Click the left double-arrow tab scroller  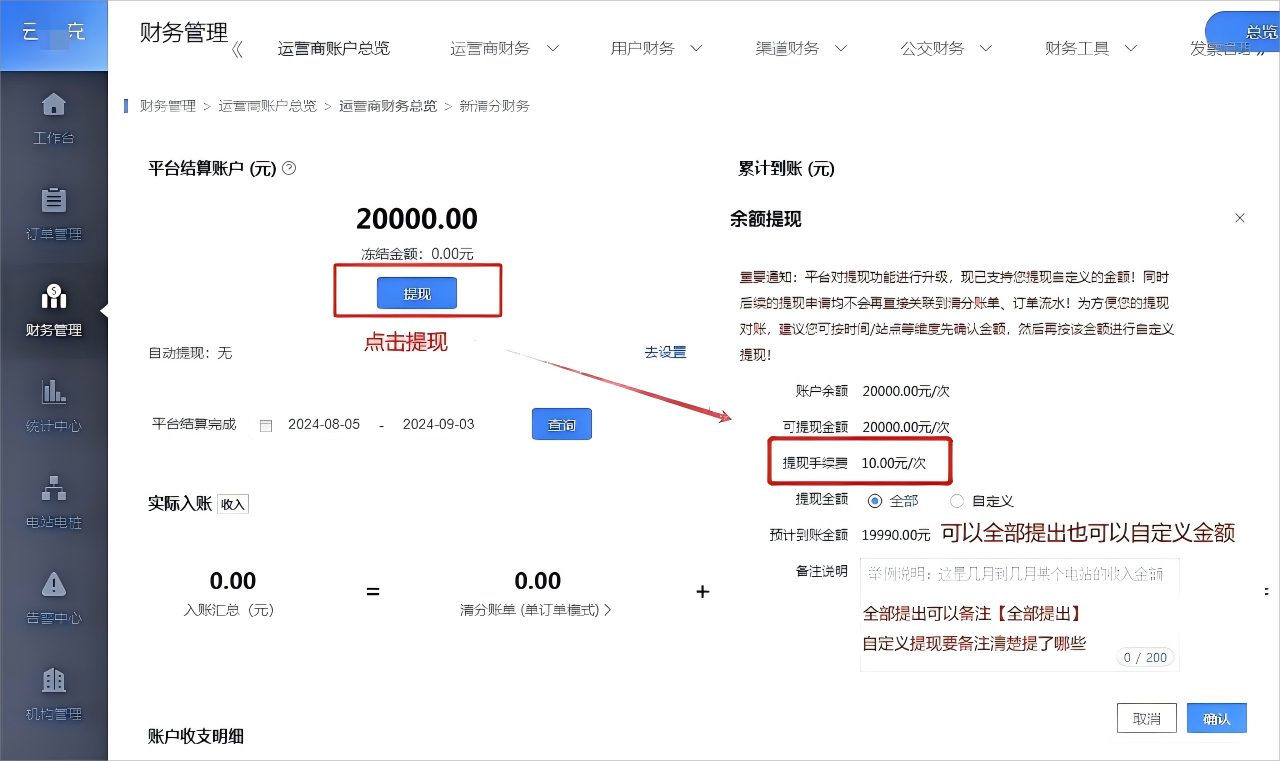237,49
